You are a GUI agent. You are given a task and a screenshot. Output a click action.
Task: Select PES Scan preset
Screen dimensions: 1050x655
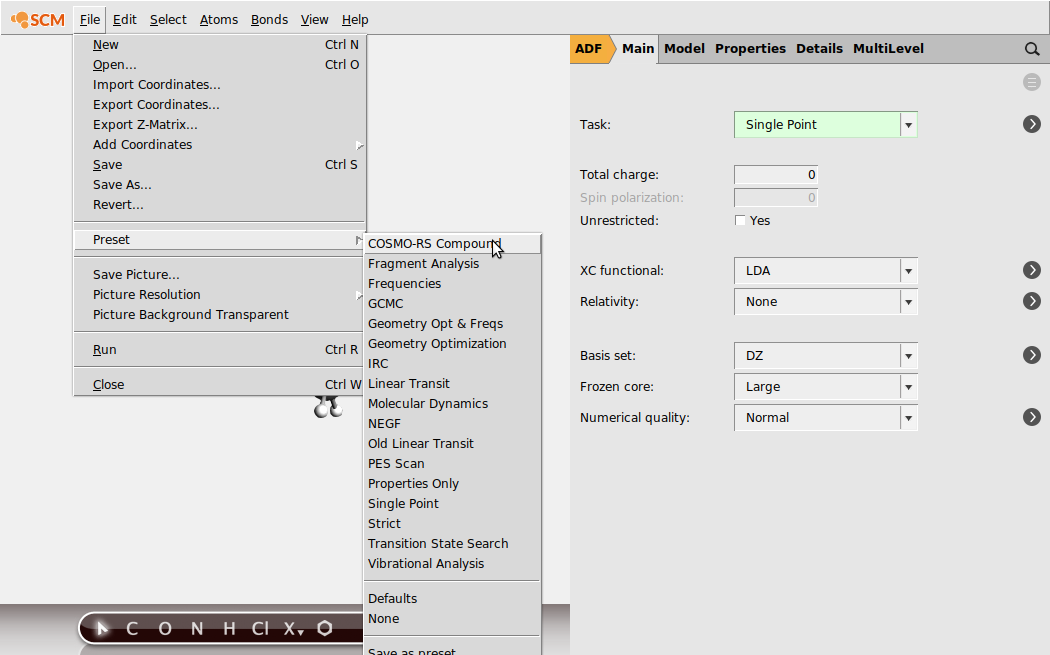452,463
